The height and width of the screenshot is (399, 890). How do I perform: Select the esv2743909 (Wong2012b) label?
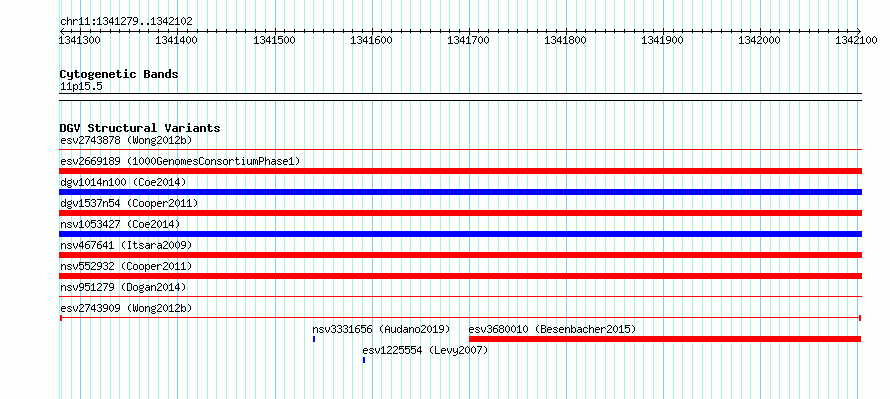pos(126,308)
